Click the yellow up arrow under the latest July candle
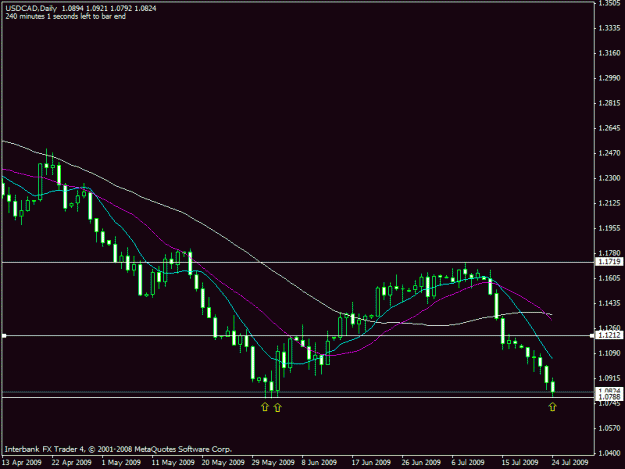The height and width of the screenshot is (469, 625). click(552, 407)
